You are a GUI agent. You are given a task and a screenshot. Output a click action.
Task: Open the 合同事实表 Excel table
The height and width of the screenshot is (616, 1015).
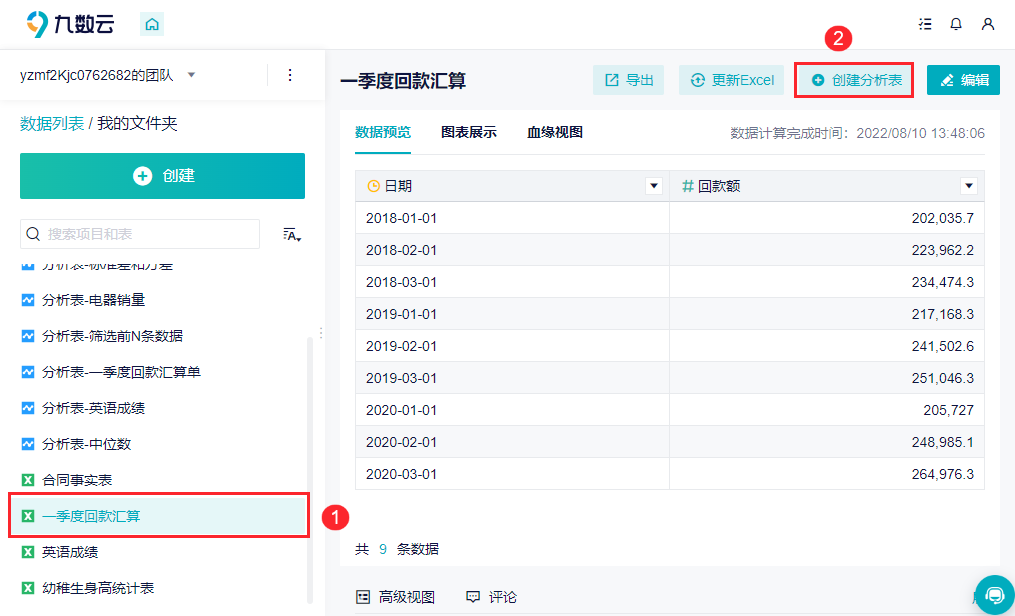click(x=76, y=480)
